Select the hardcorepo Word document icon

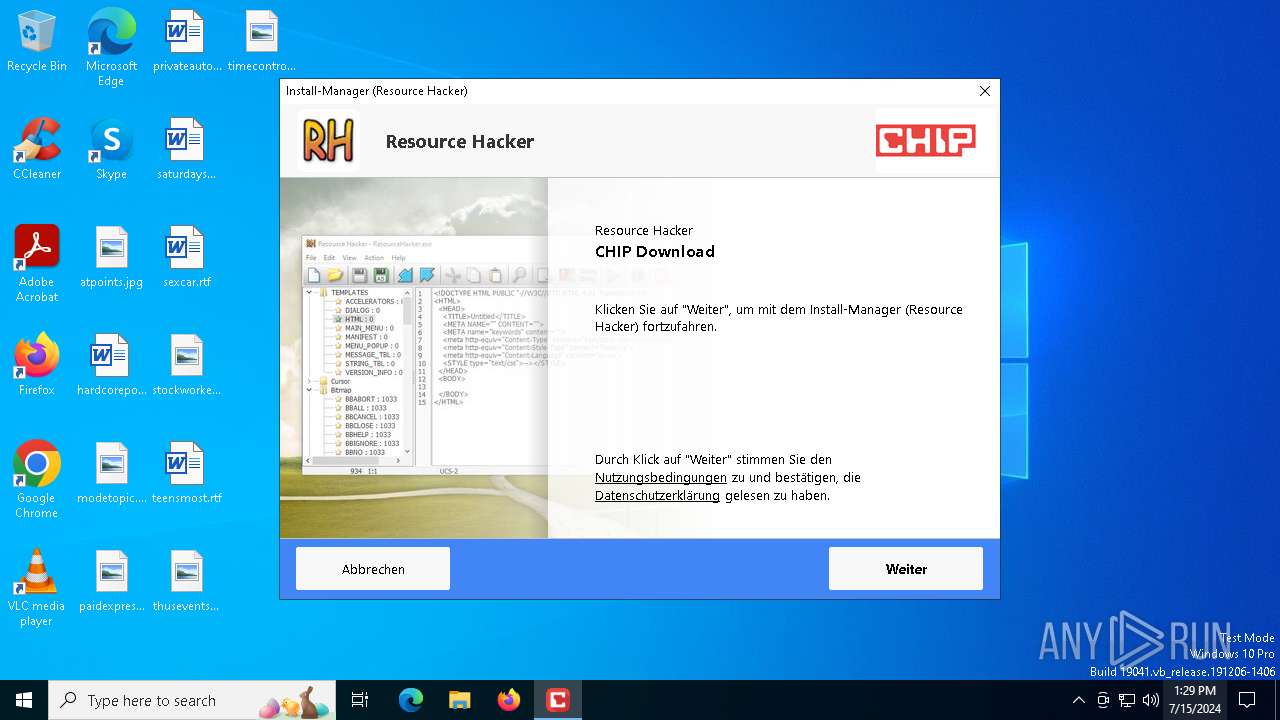(111, 365)
